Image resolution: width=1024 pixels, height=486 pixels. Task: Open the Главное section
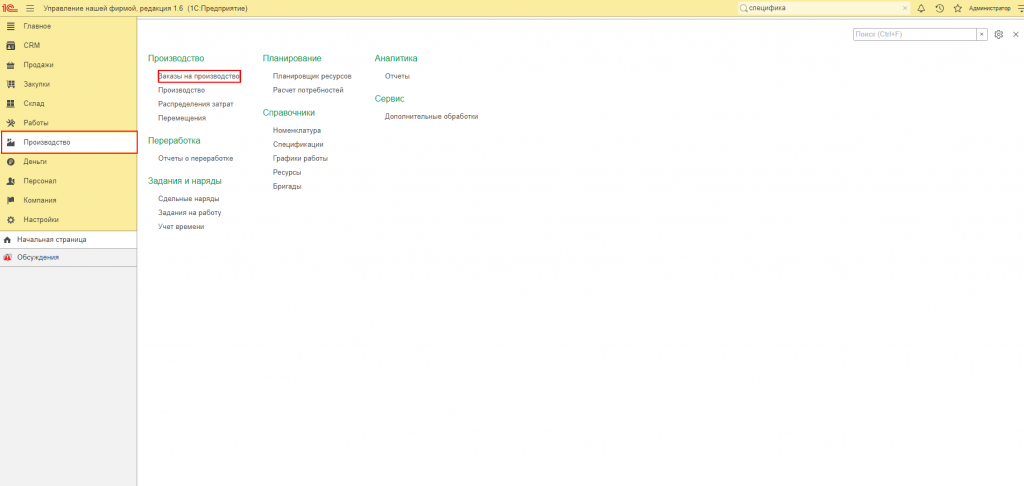click(37, 26)
